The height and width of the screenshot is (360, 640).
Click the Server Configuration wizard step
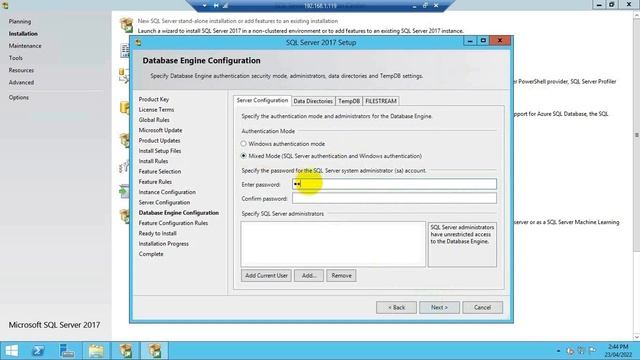pyautogui.click(x=164, y=203)
